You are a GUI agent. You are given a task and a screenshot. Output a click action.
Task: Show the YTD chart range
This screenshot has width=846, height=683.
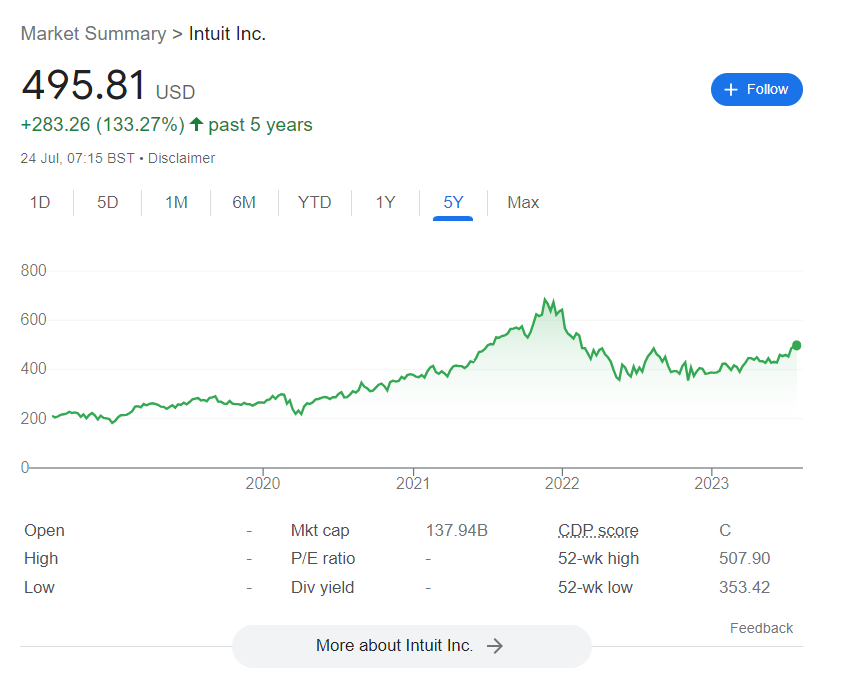(x=315, y=202)
